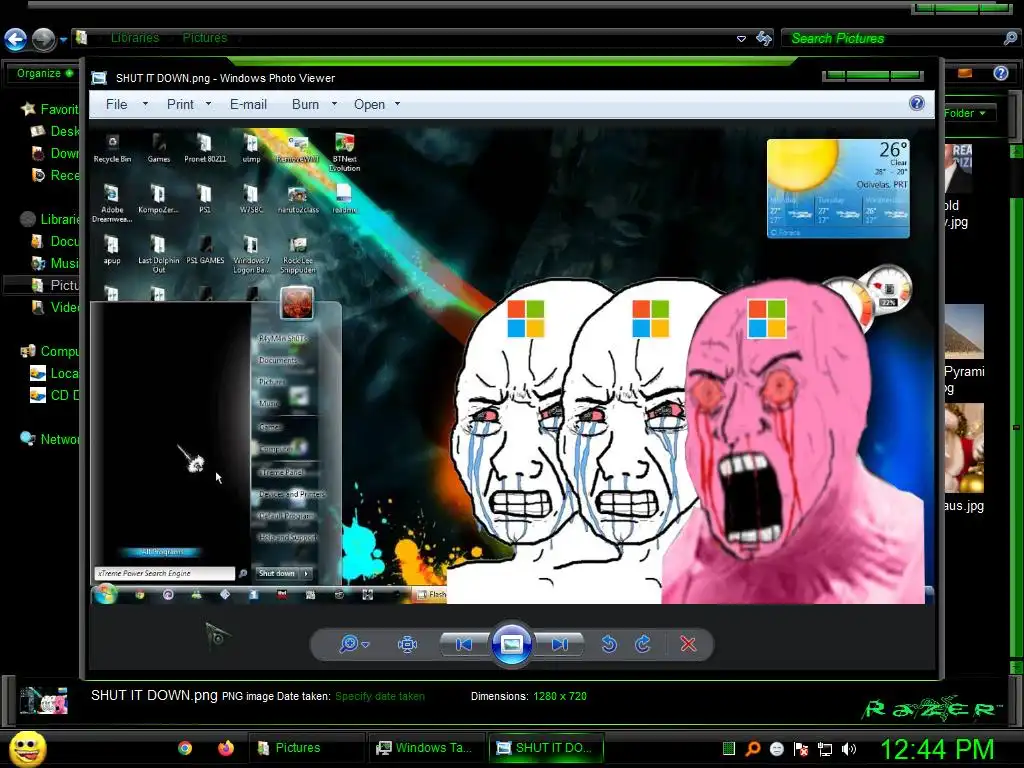Select Network in navigation pane
The width and height of the screenshot is (1024, 768).
[x=50, y=440]
